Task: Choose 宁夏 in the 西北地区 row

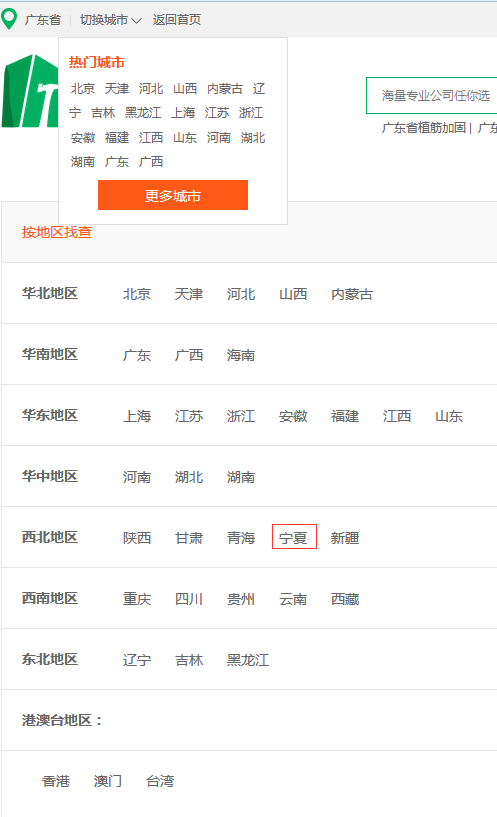Action: coord(294,537)
